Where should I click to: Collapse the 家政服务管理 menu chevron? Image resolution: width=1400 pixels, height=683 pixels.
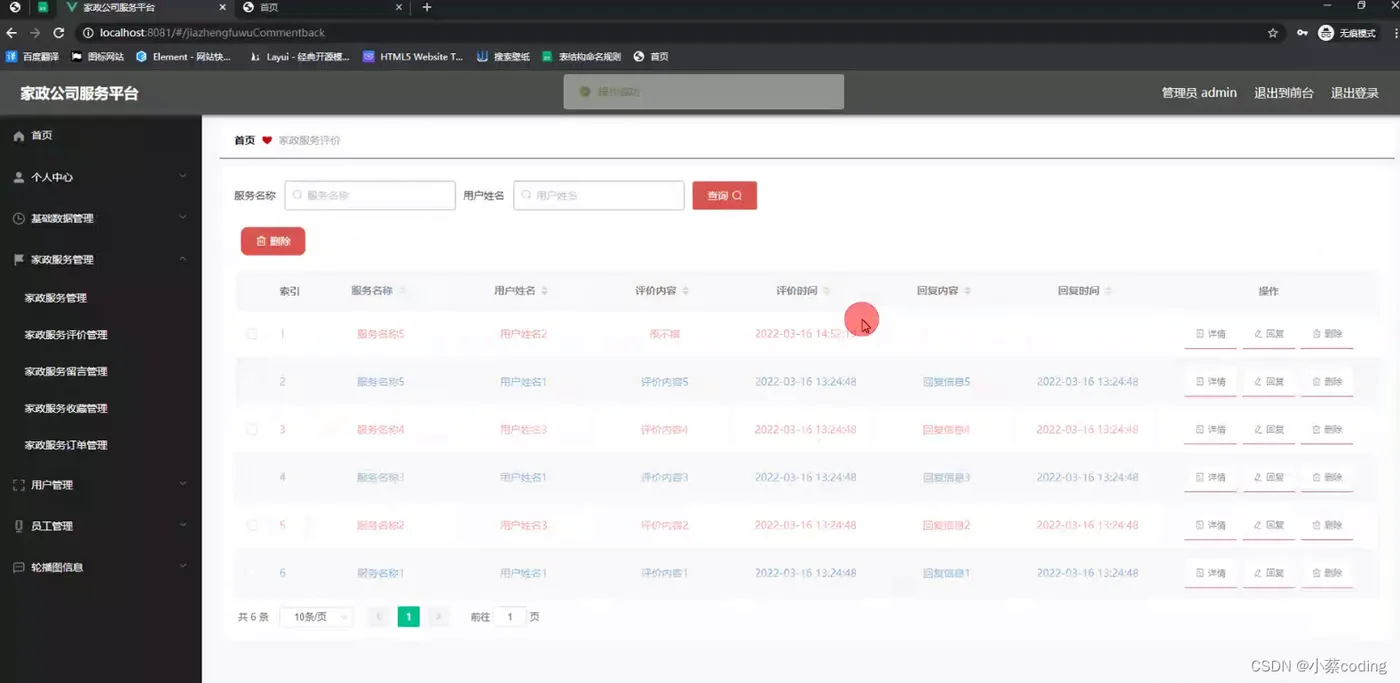point(183,259)
